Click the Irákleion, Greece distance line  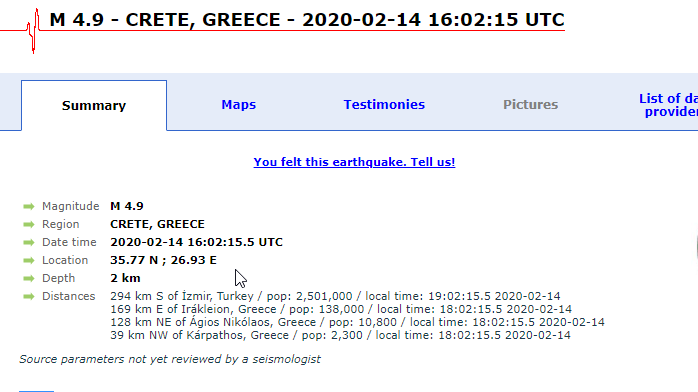click(341, 309)
